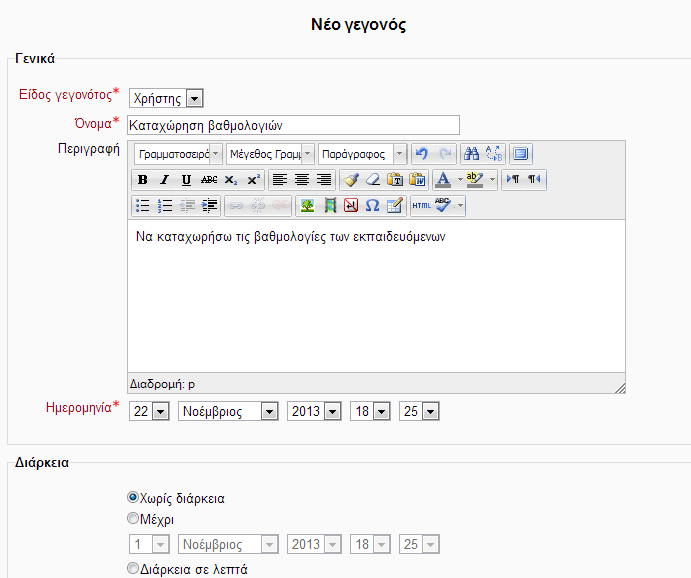
Task: Open the Μέγεθος Γραμμ font size dropdown
Action: [x=270, y=154]
